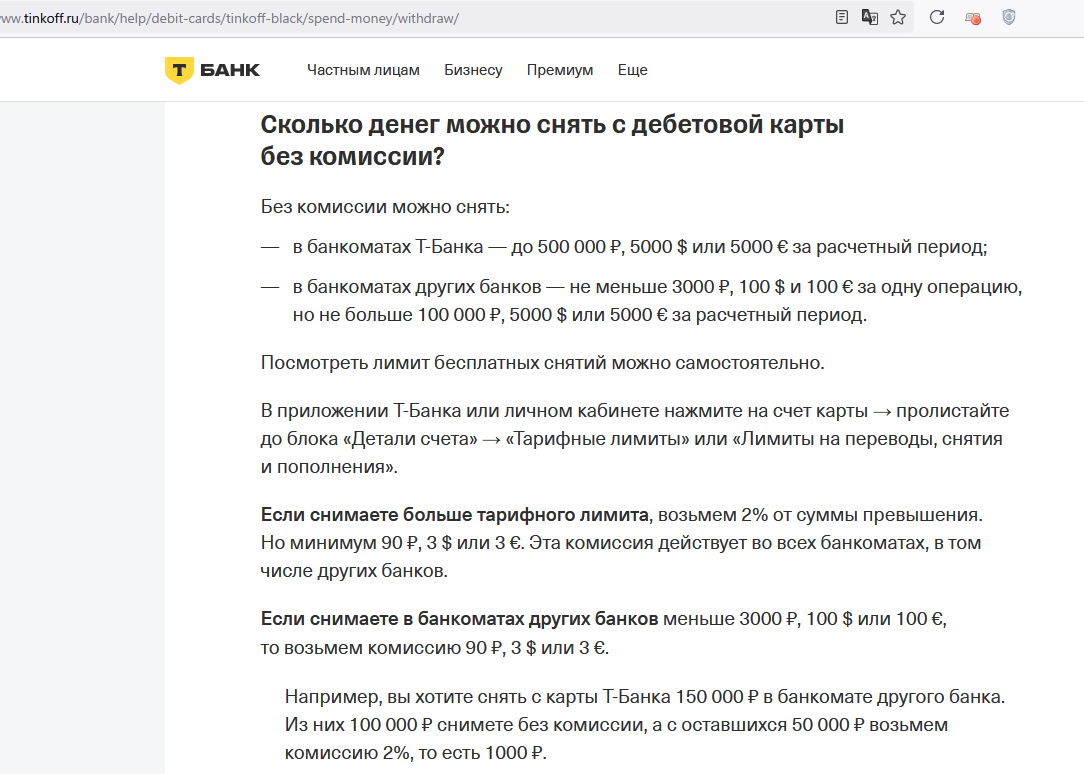The height and width of the screenshot is (774, 1084).
Task: Open the shield privacy extension icon
Action: [1009, 17]
